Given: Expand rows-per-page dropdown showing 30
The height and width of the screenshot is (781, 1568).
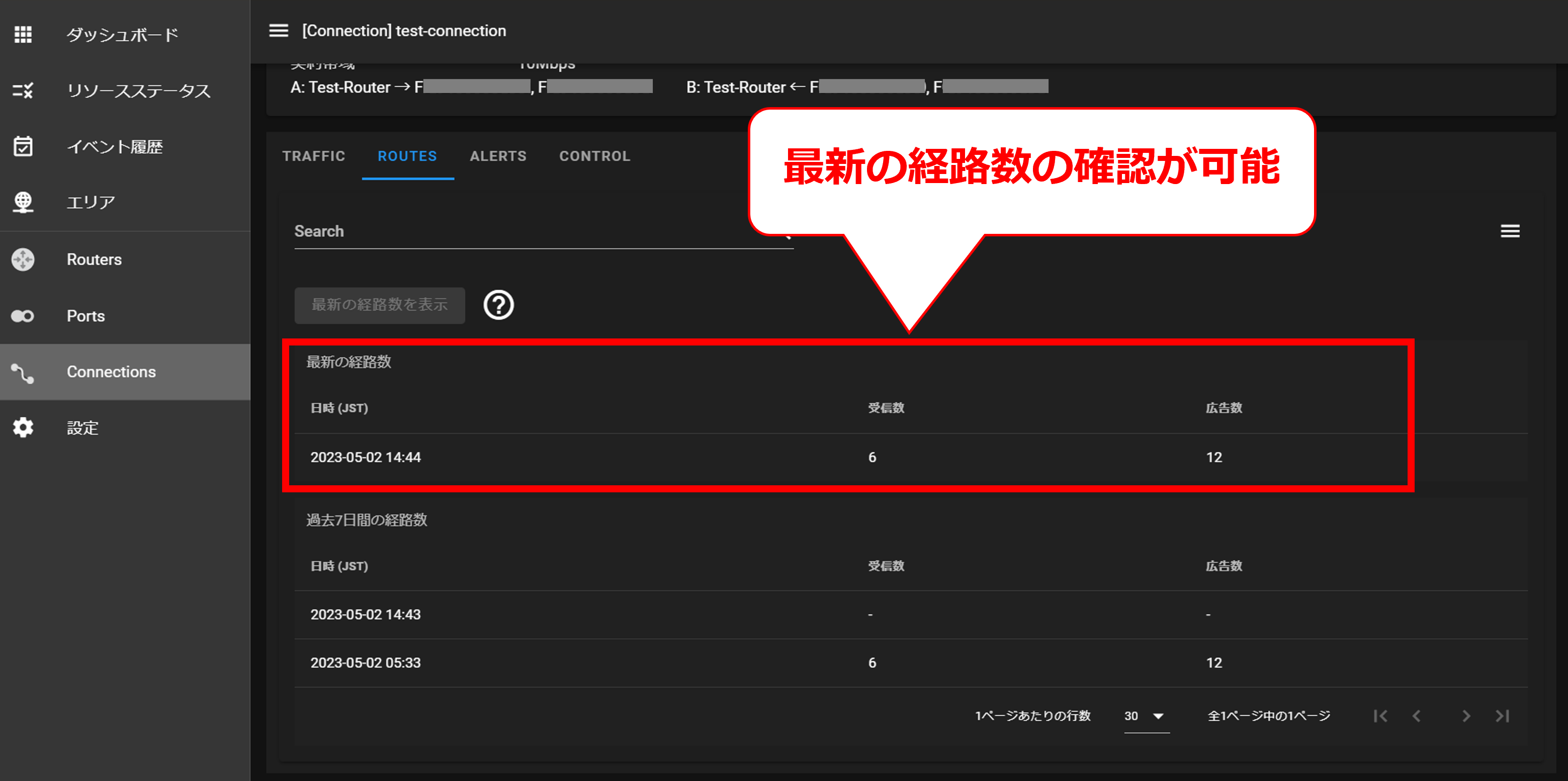Looking at the screenshot, I should 1146,717.
